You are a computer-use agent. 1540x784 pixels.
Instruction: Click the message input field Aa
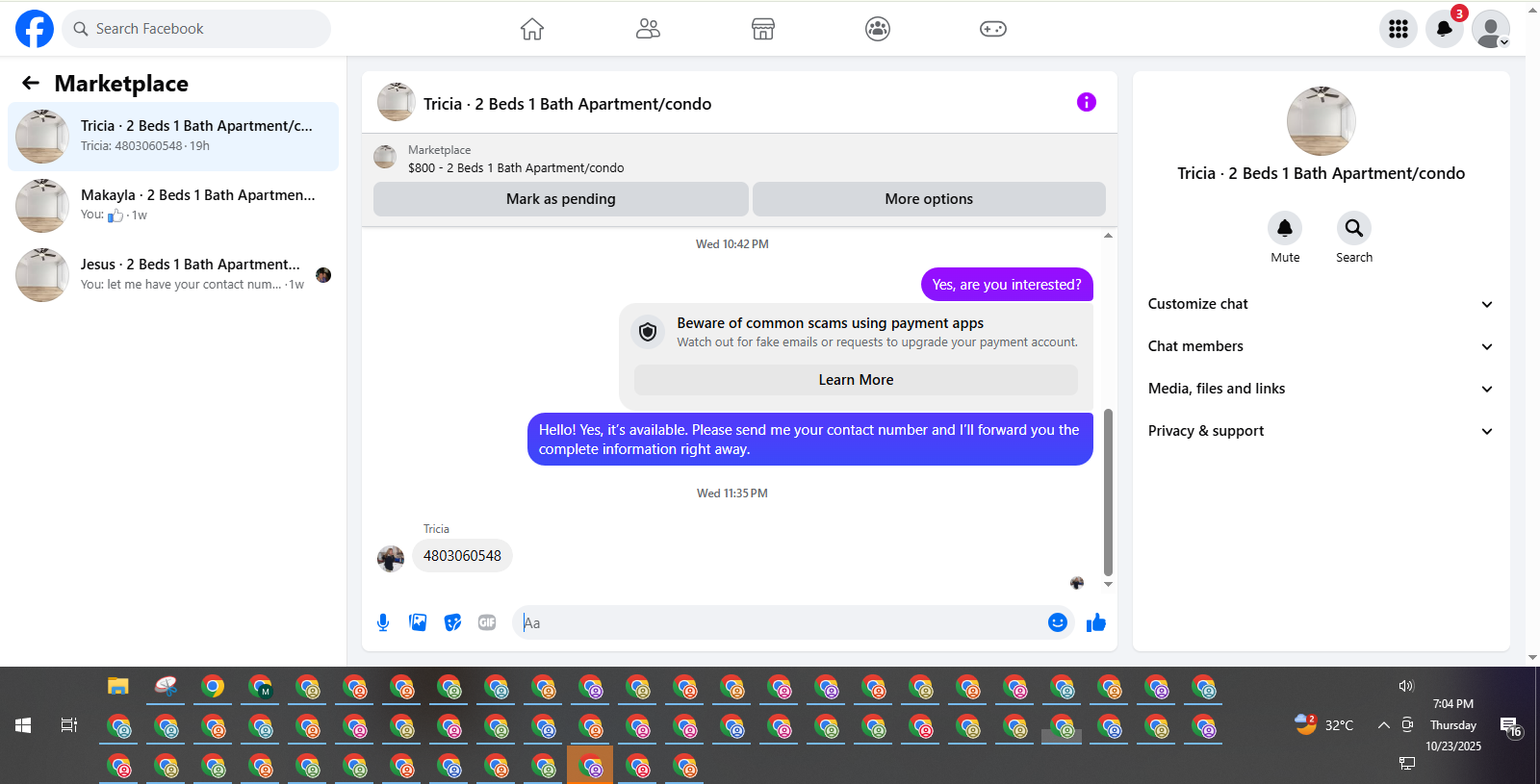tap(780, 622)
